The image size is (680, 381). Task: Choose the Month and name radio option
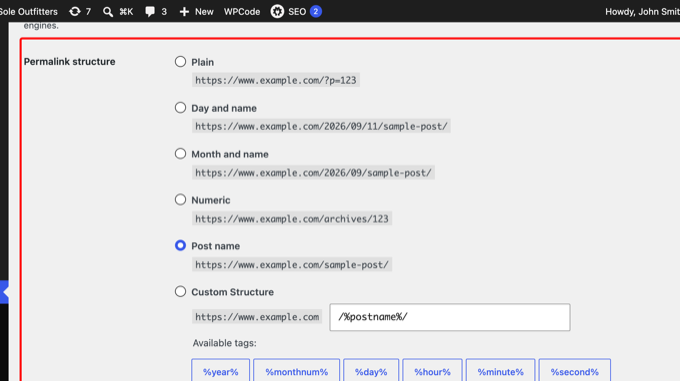[x=180, y=153]
